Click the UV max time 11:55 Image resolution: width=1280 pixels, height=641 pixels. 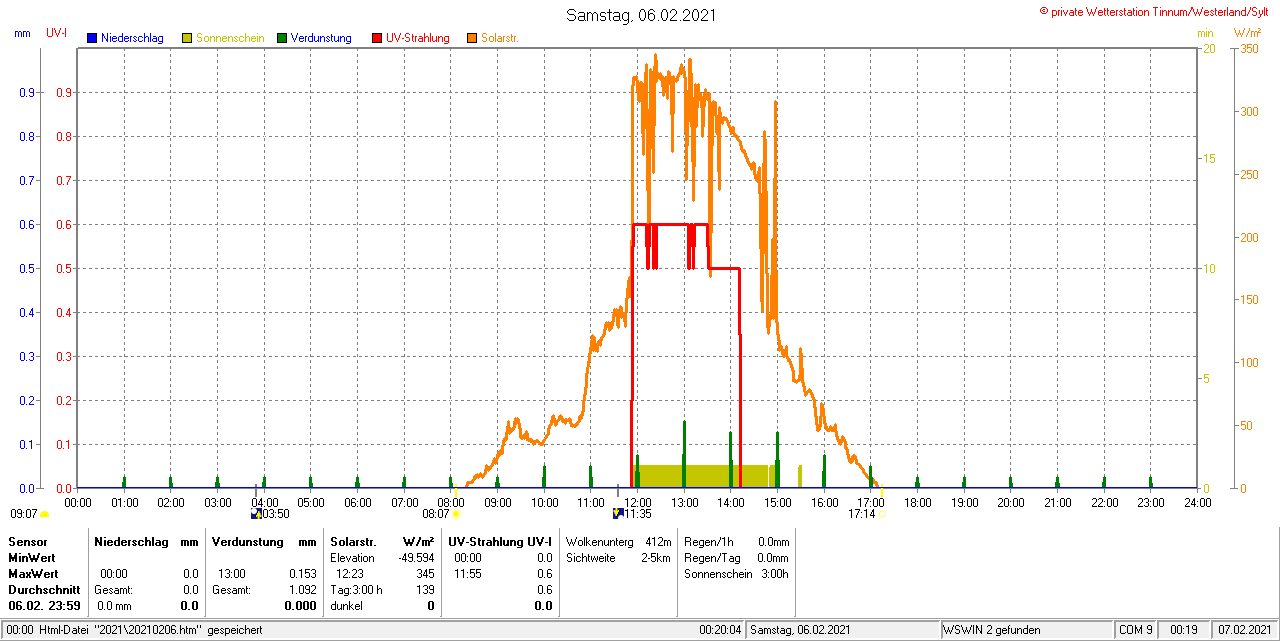468,574
